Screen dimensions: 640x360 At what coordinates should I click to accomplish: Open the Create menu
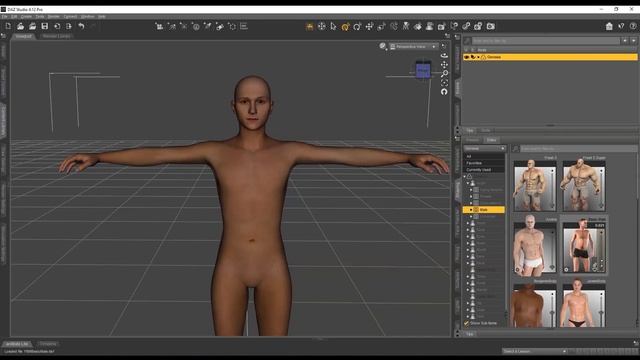click(26, 17)
